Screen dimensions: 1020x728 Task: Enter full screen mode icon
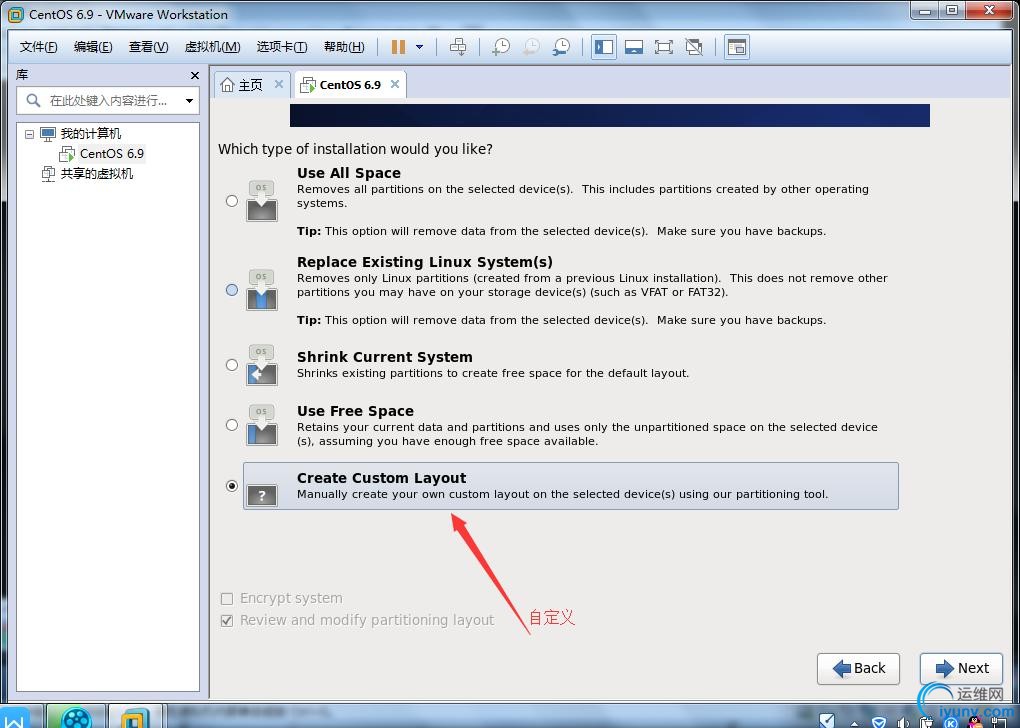pos(664,47)
